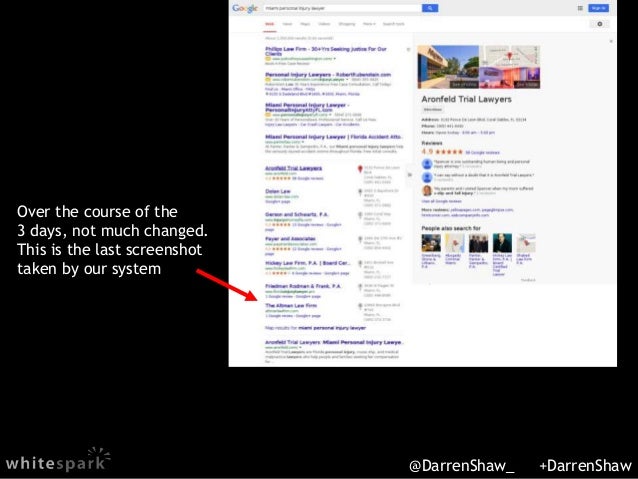Open fifth People also search for map thumbnail
The height and width of the screenshot is (479, 638).
[x=526, y=243]
